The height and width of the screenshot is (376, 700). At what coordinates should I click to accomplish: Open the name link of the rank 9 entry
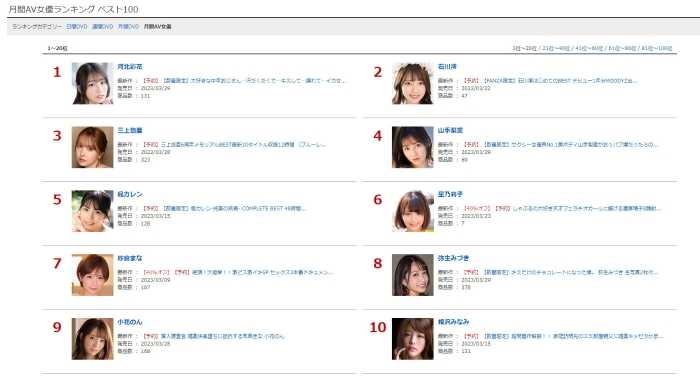pos(130,322)
